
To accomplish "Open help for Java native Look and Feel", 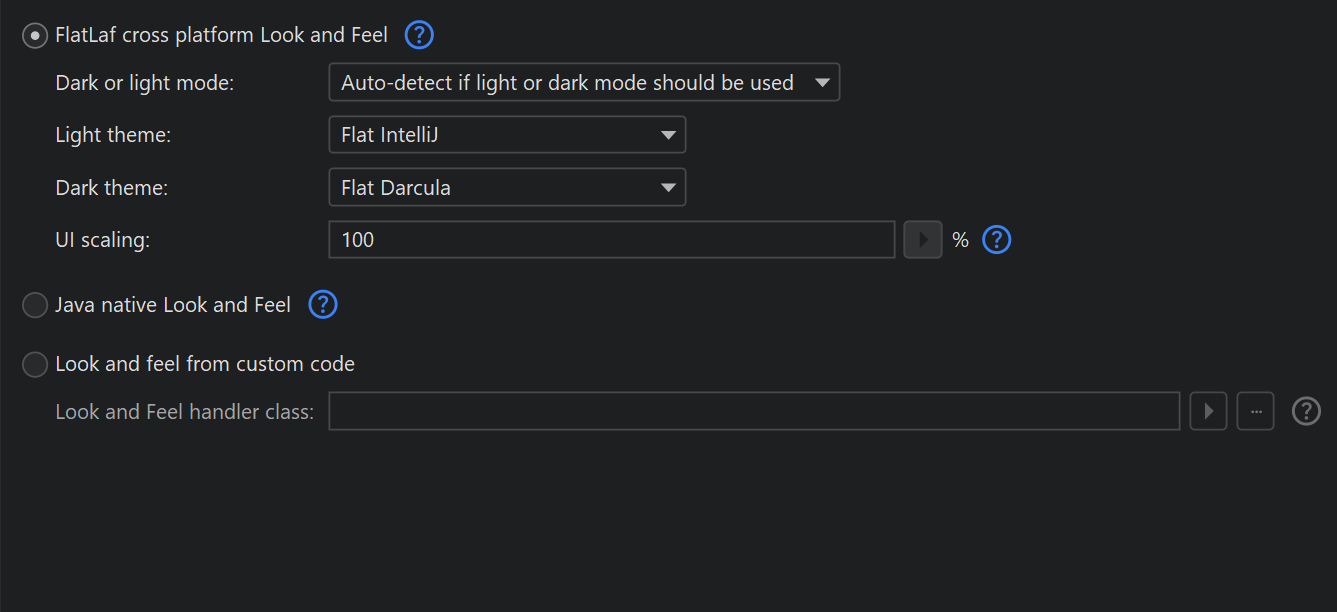I will 323,305.
